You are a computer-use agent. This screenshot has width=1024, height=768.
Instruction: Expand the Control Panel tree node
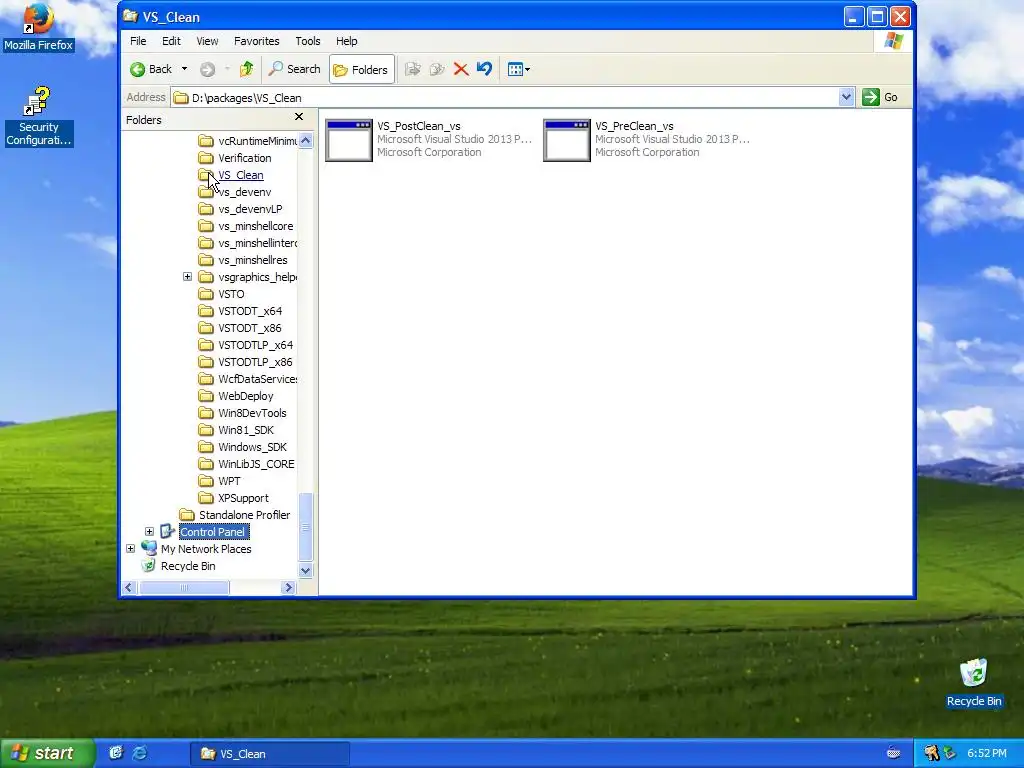(150, 532)
